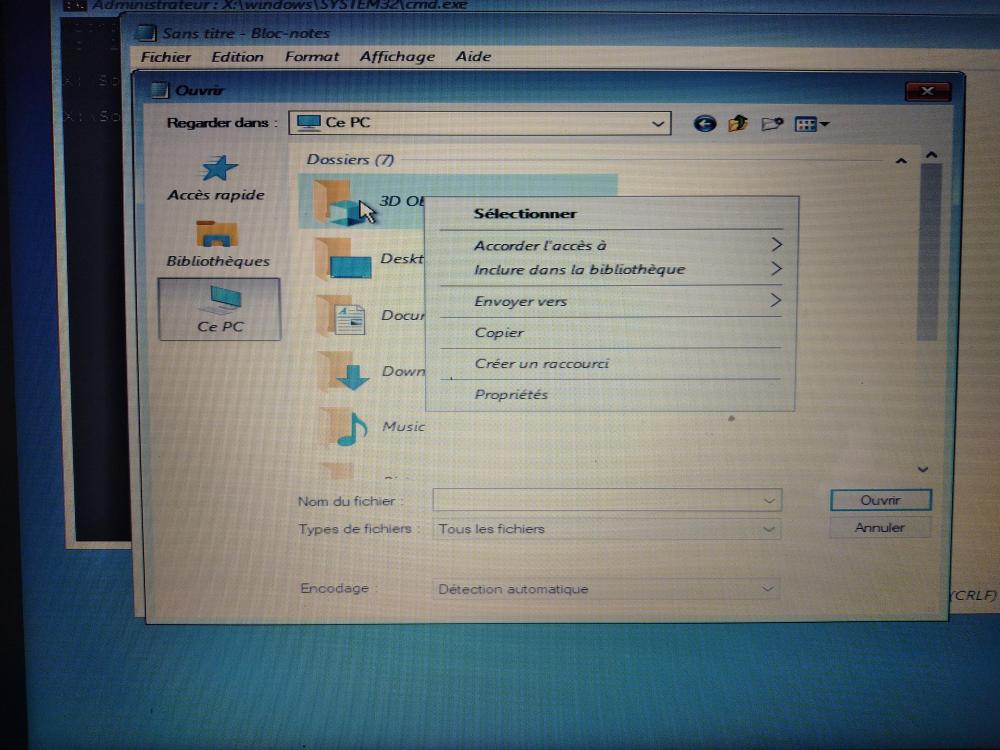Viewport: 1000px width, 750px height.
Task: Open the Encodage dropdown
Action: (607, 589)
